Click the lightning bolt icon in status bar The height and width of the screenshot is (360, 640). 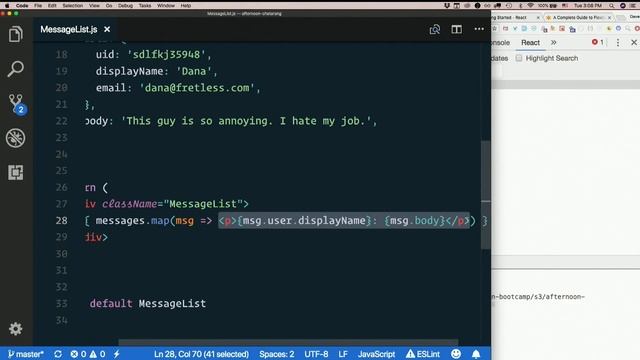click(x=117, y=354)
